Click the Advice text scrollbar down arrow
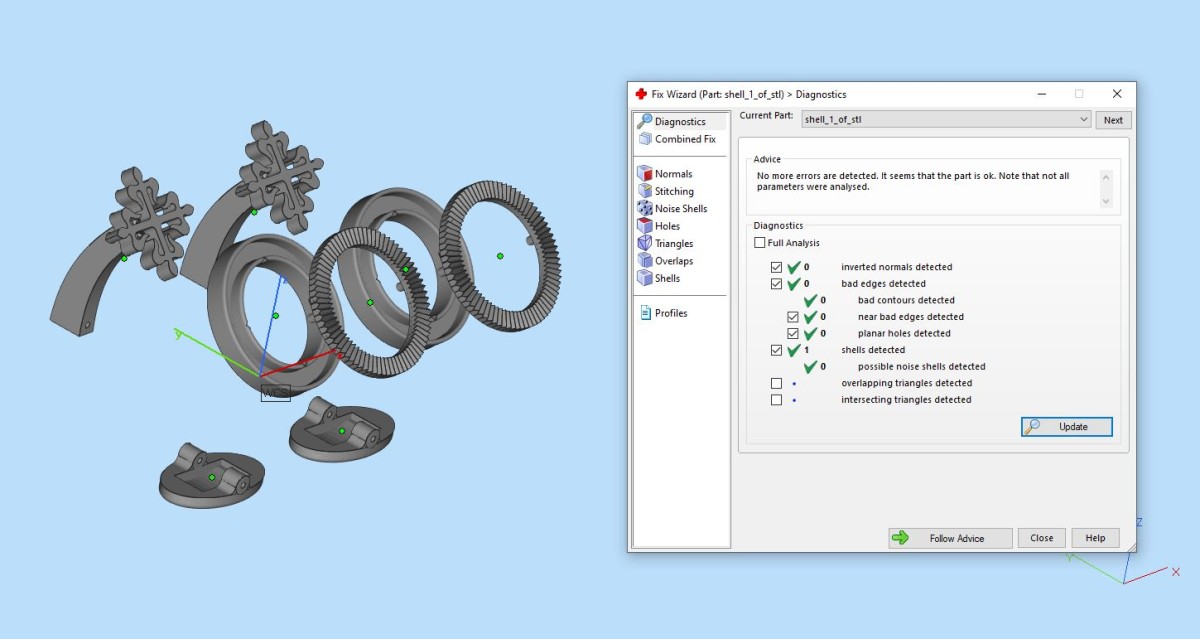Screen dimensions: 1200x639 (x=1105, y=201)
